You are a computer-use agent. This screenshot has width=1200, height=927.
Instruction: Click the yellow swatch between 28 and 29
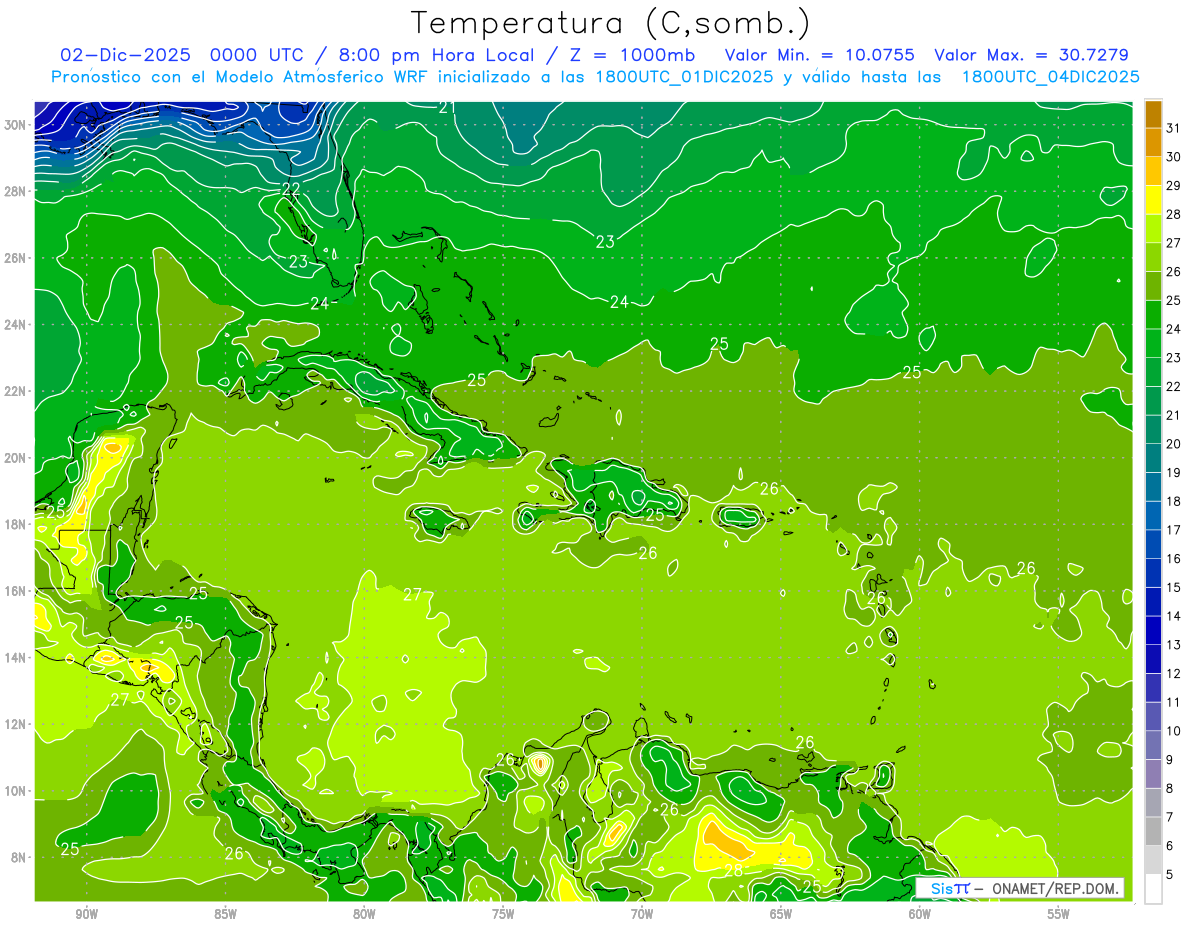pyautogui.click(x=1153, y=199)
